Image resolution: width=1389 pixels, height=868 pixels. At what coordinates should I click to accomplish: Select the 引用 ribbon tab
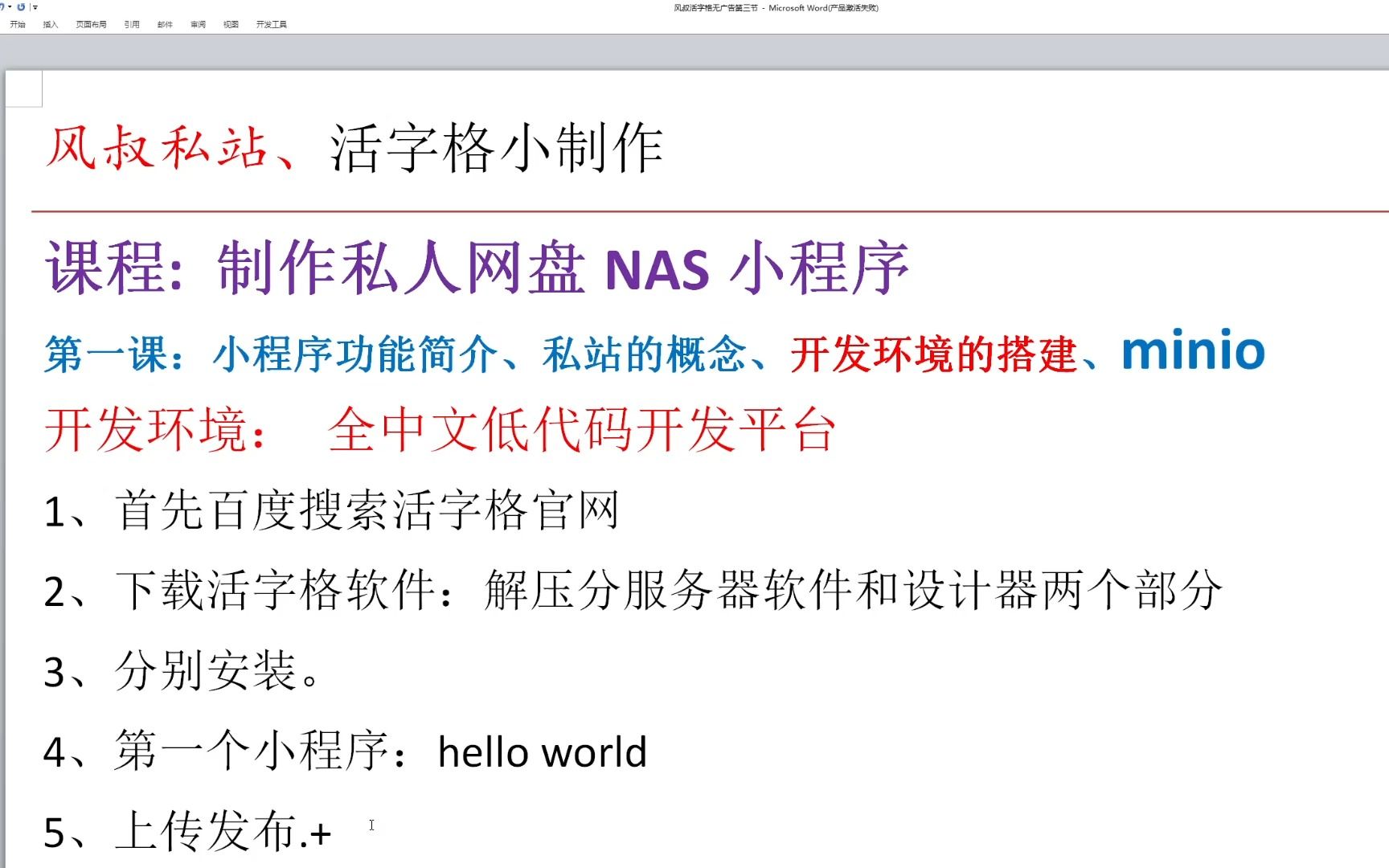132,24
